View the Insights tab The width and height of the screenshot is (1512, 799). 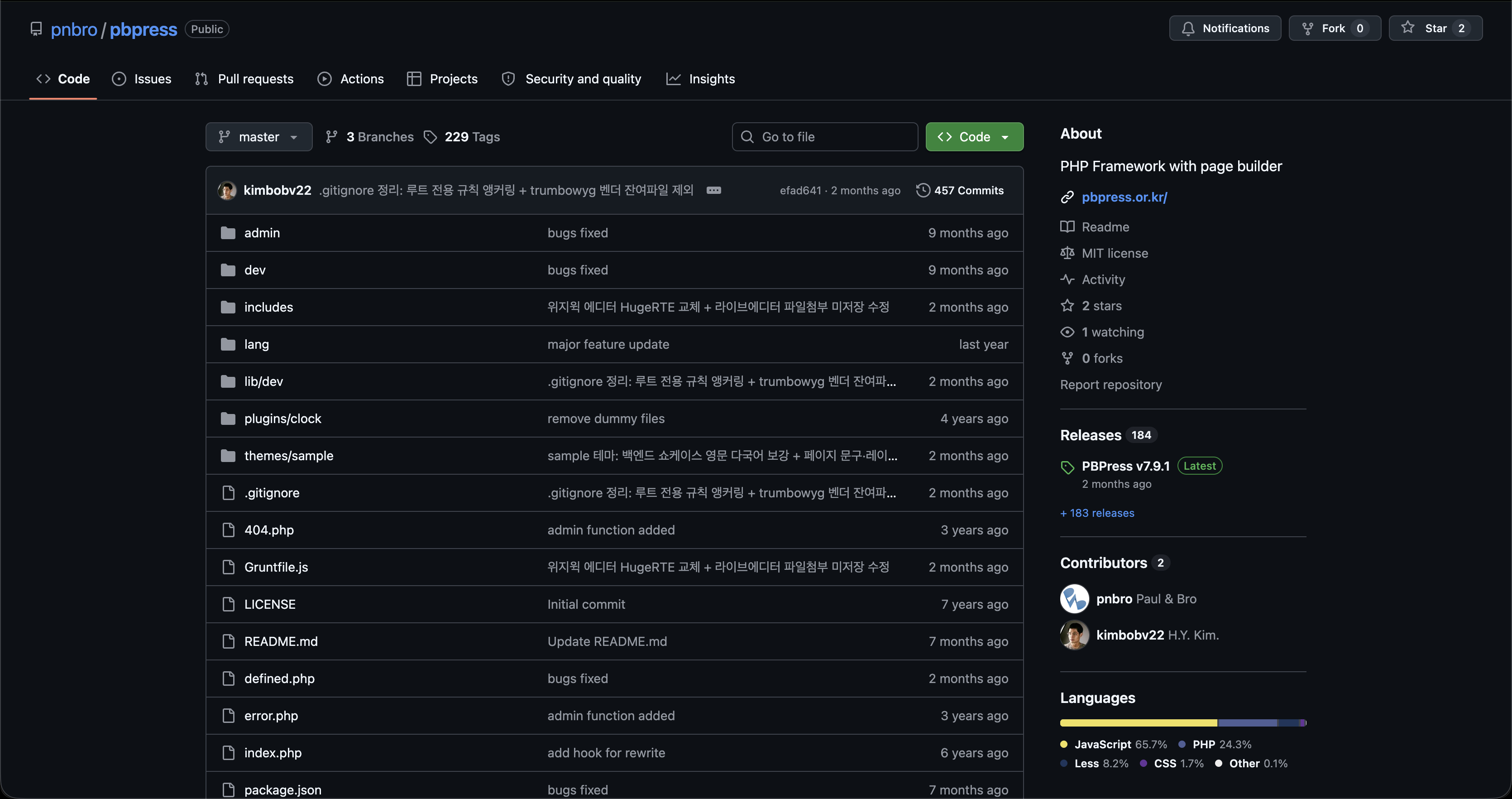(x=700, y=79)
